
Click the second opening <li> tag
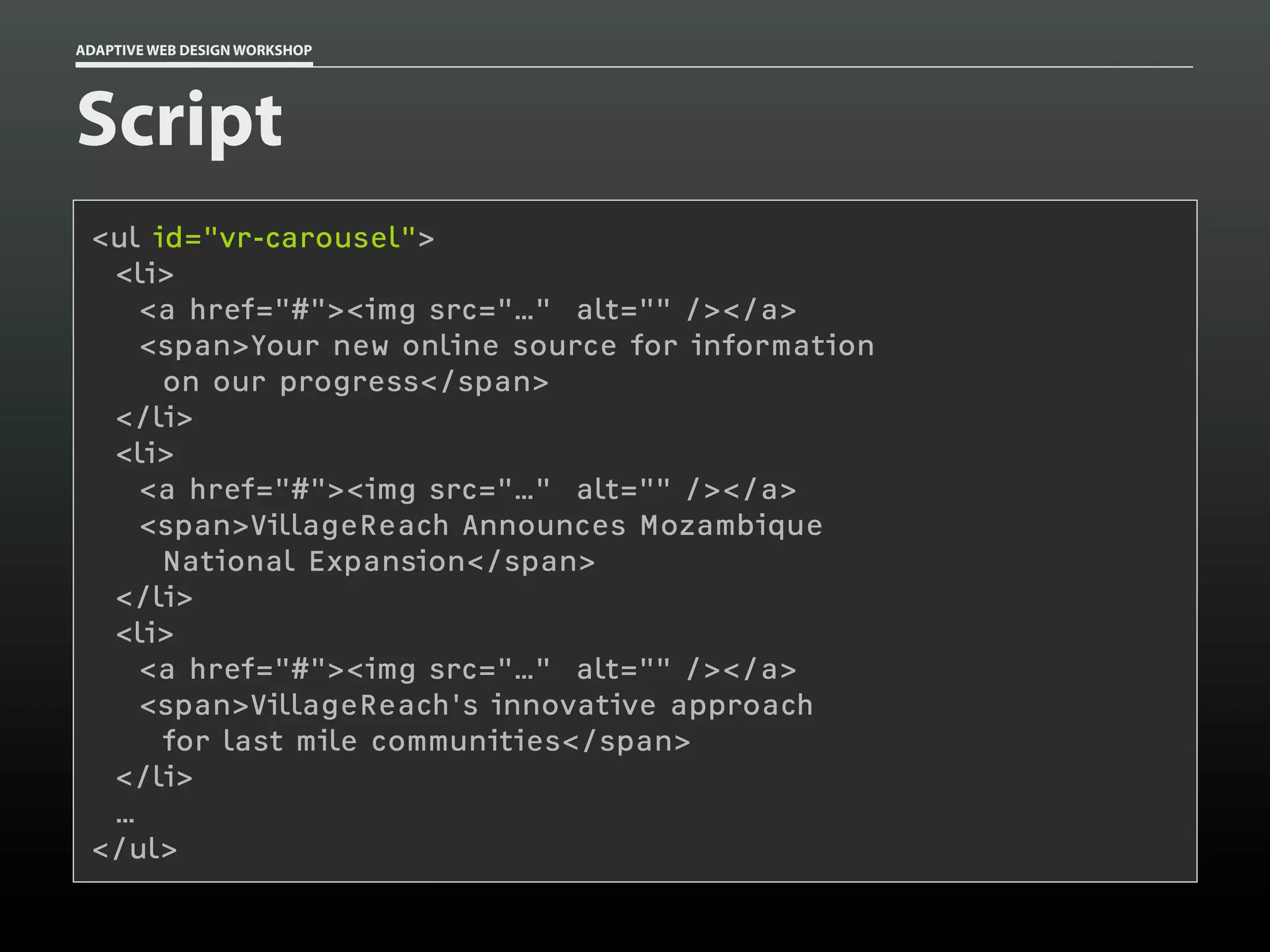tap(144, 454)
